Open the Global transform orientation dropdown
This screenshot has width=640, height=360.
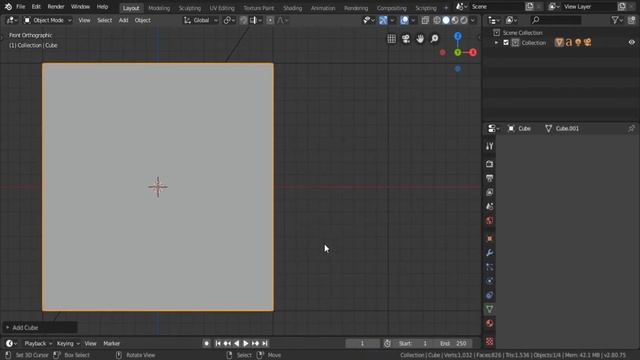pyautogui.click(x=200, y=20)
